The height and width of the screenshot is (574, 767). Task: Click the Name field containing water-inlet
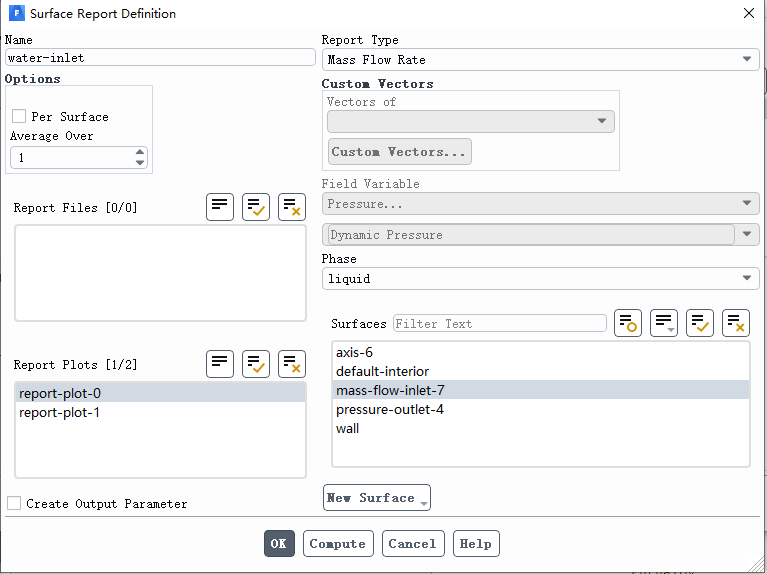point(160,58)
